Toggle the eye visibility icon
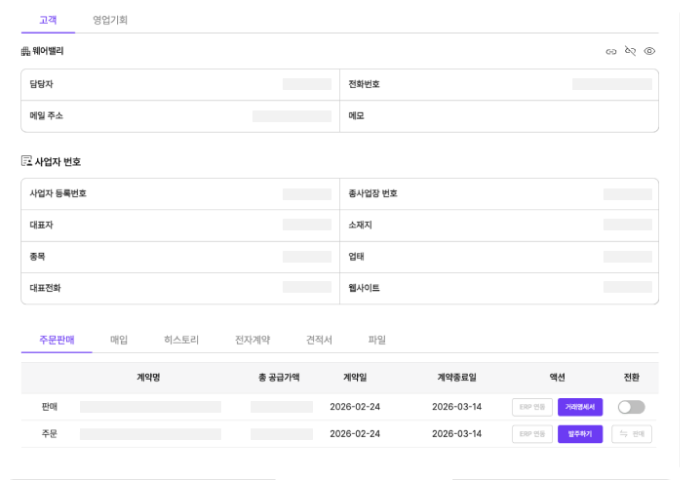The height and width of the screenshot is (480, 680). tap(649, 51)
